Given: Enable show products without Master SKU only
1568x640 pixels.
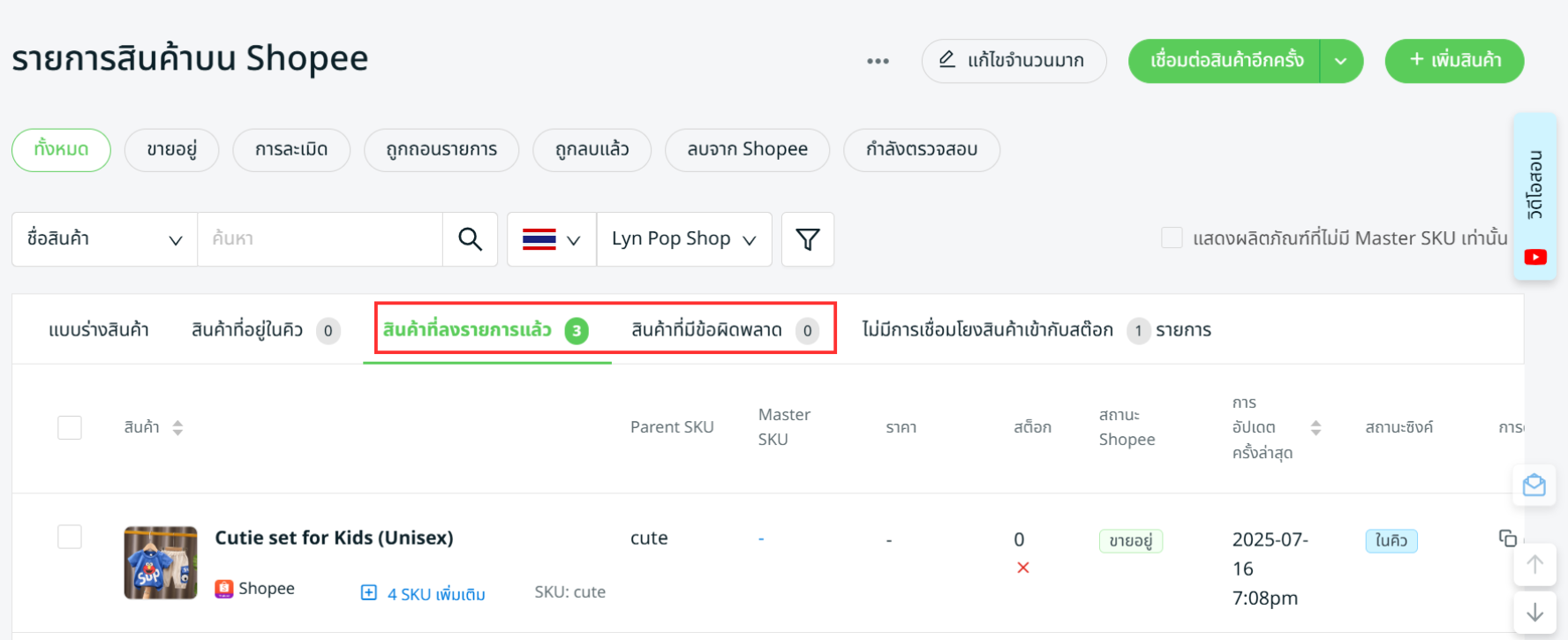Looking at the screenshot, I should tap(1172, 237).
